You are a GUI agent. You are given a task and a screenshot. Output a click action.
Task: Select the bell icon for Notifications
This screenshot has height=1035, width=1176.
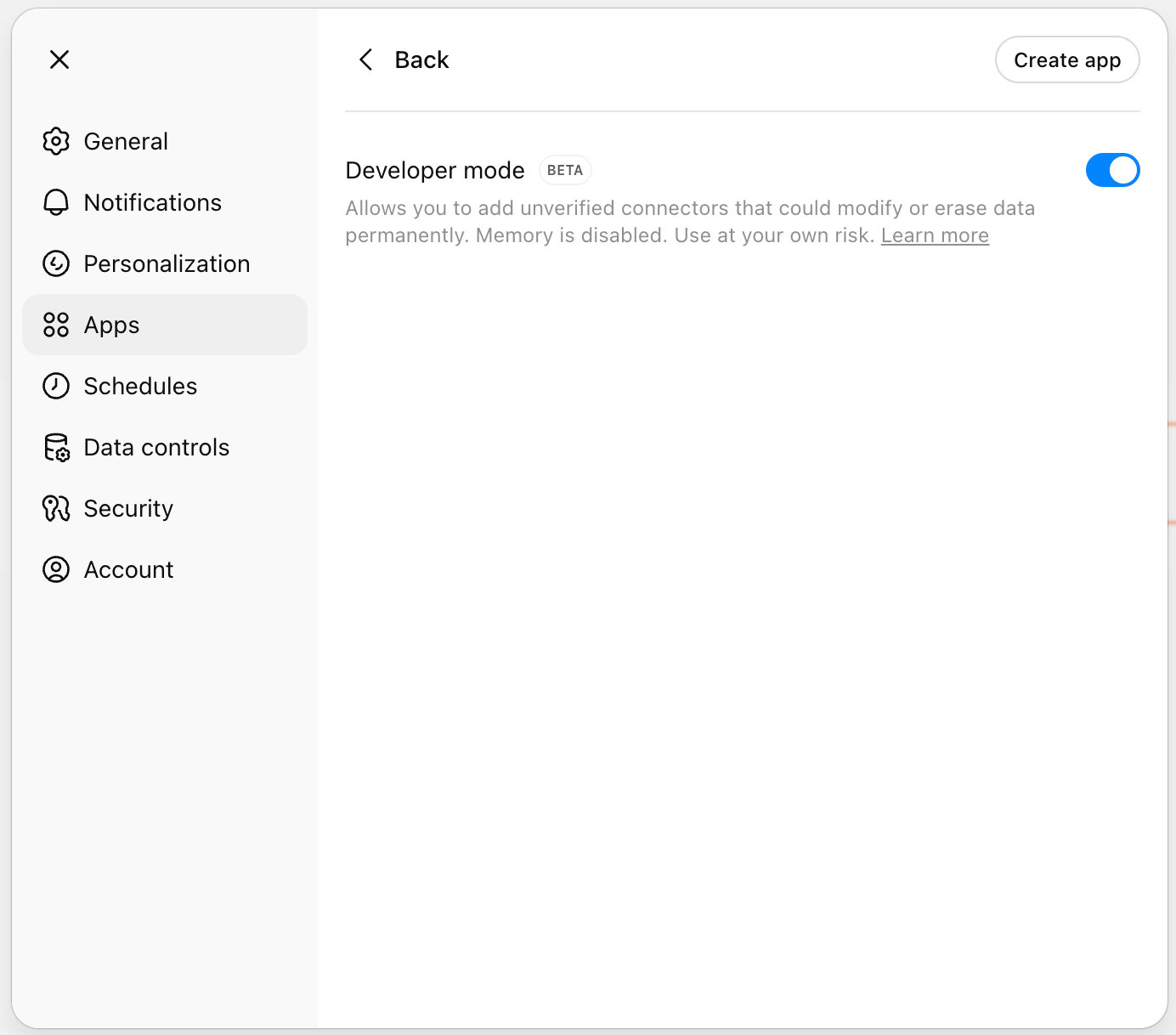56,202
